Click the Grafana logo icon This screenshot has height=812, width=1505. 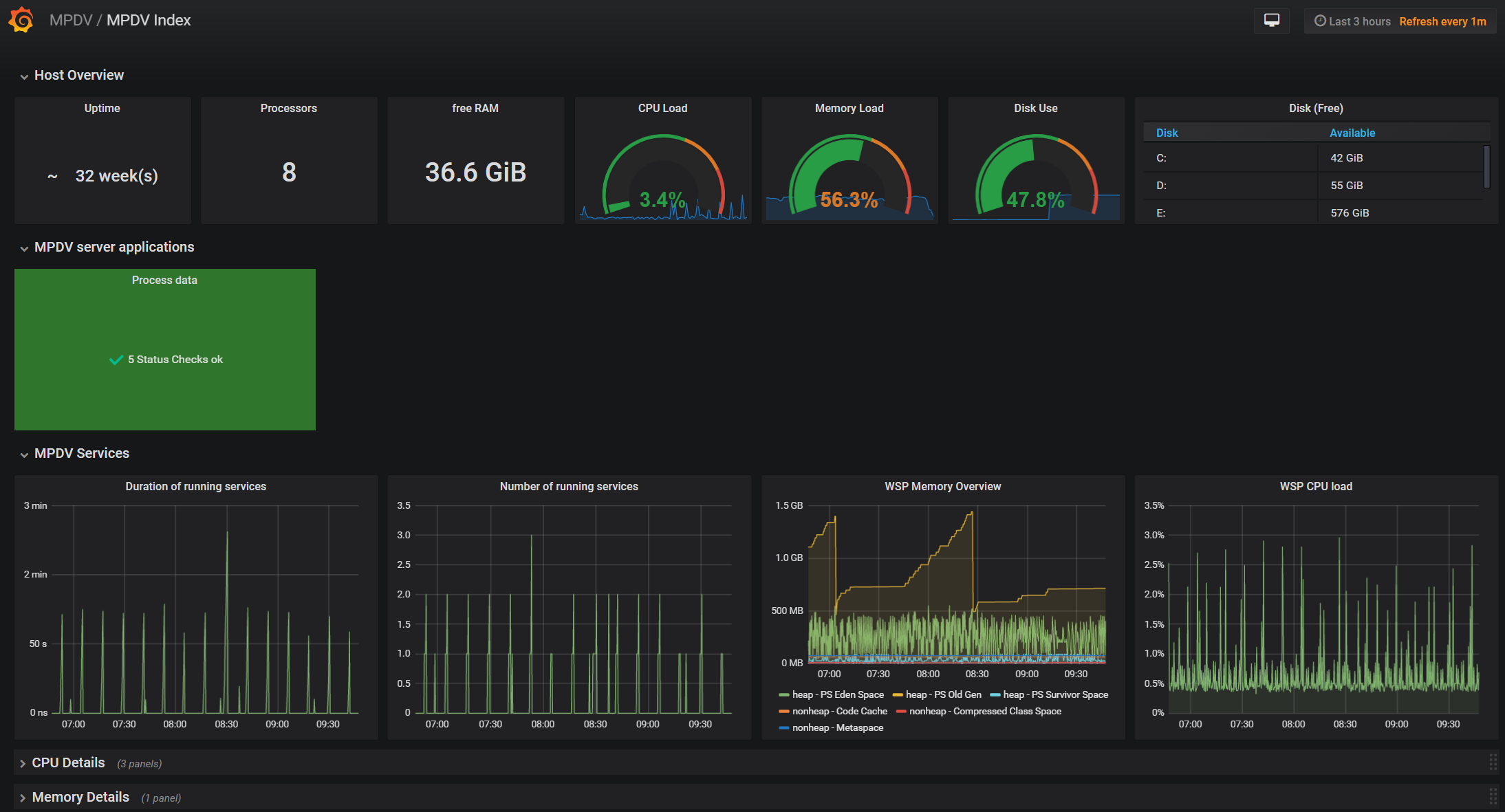tap(21, 20)
